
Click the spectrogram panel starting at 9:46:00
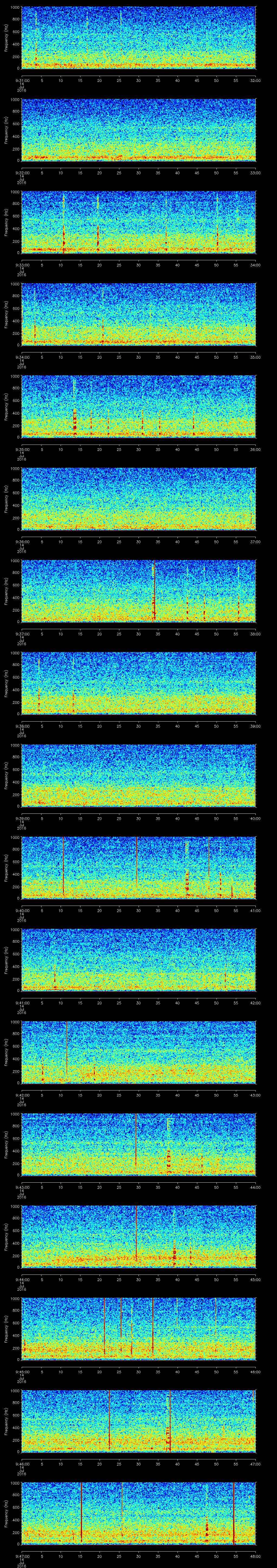(x=138, y=1421)
